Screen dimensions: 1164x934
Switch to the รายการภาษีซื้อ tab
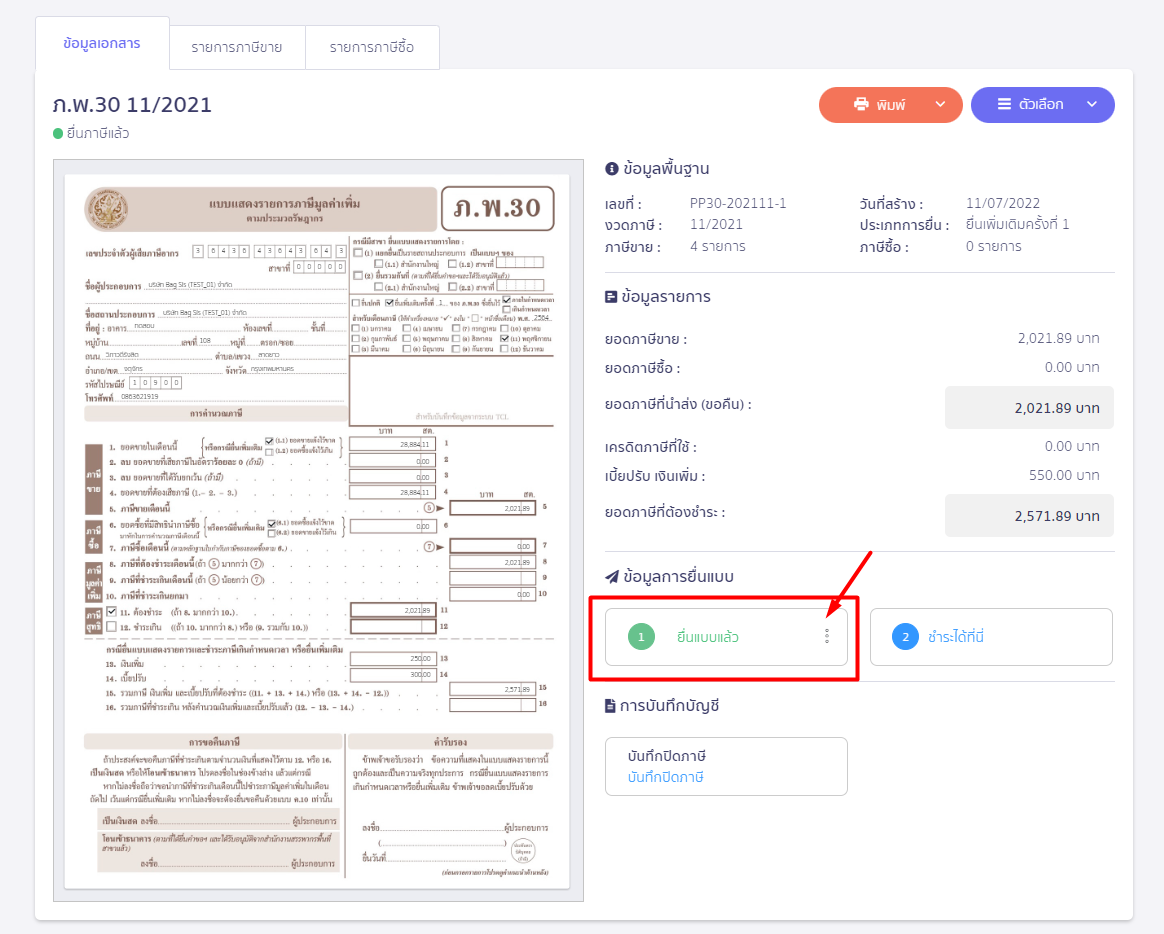371,47
